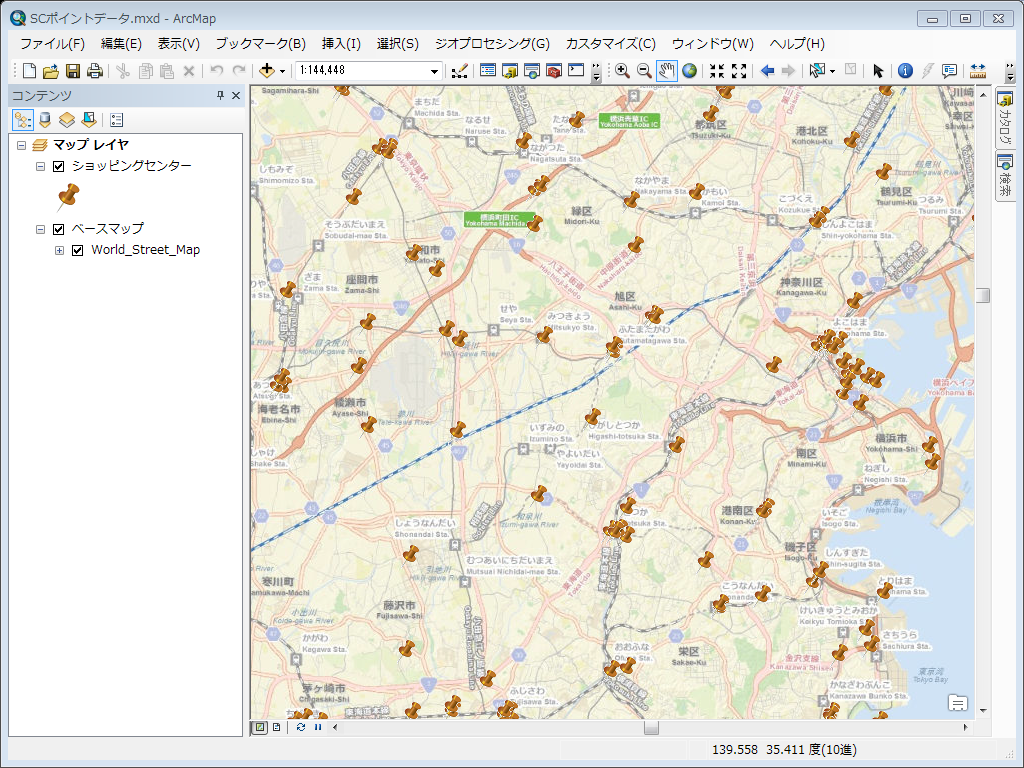This screenshot has width=1024, height=768.
Task: Show Standard toolbar overflow options
Action: click(596, 72)
